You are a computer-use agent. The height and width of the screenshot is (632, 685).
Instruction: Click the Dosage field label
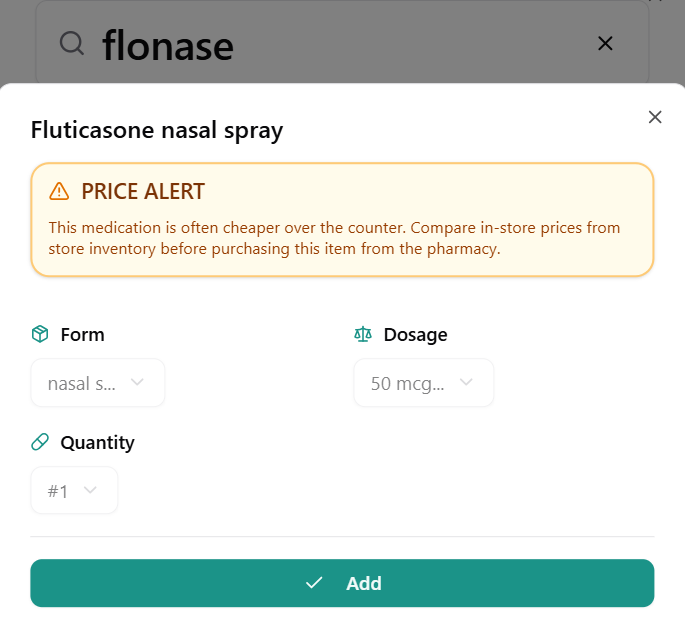point(415,334)
